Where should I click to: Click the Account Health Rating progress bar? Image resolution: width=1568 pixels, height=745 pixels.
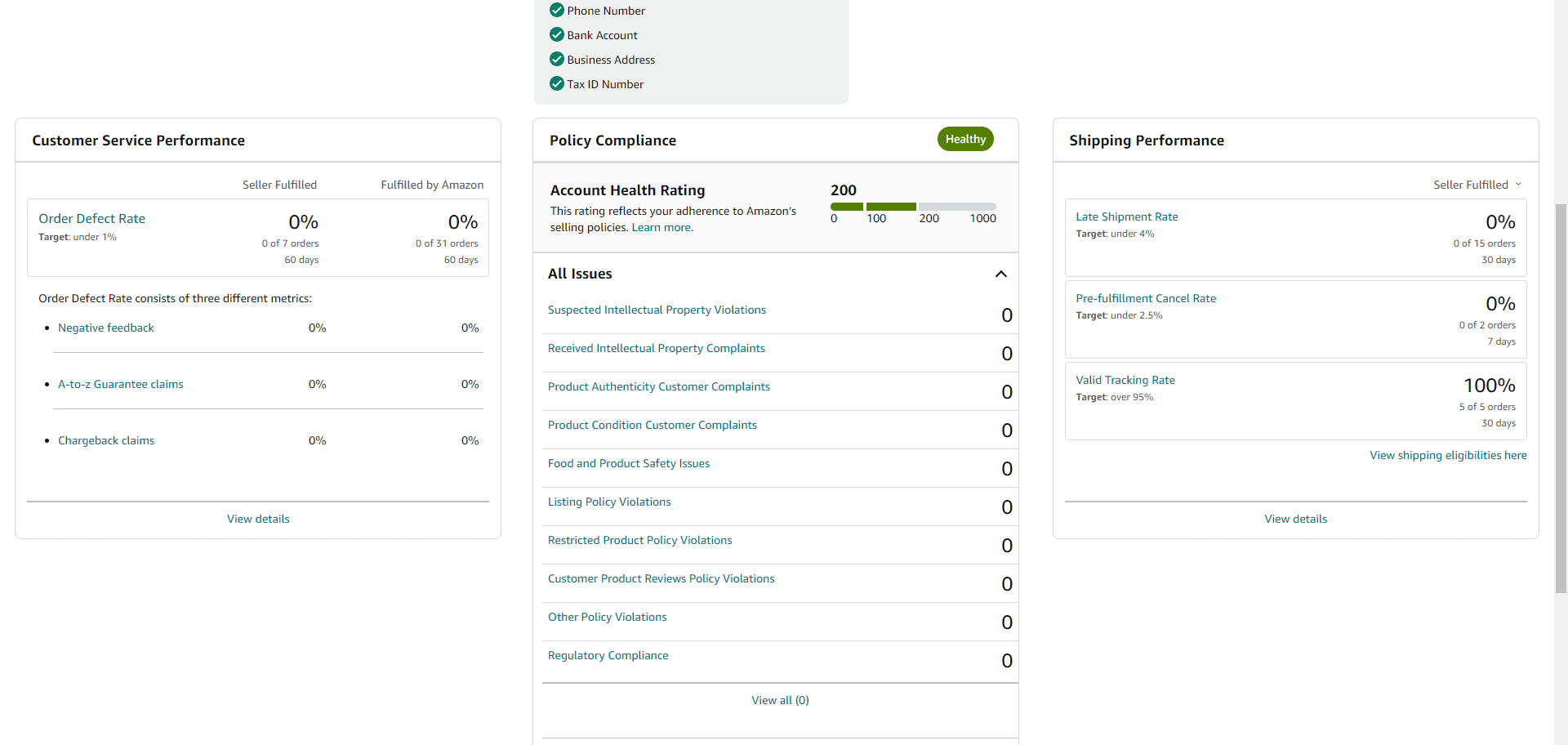click(x=913, y=207)
